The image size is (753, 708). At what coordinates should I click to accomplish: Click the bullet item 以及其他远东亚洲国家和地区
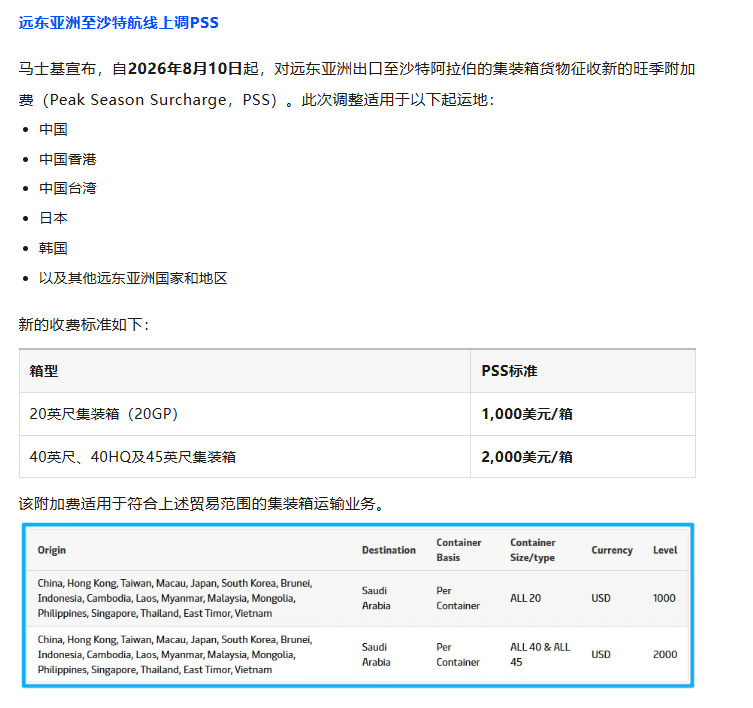(x=133, y=278)
